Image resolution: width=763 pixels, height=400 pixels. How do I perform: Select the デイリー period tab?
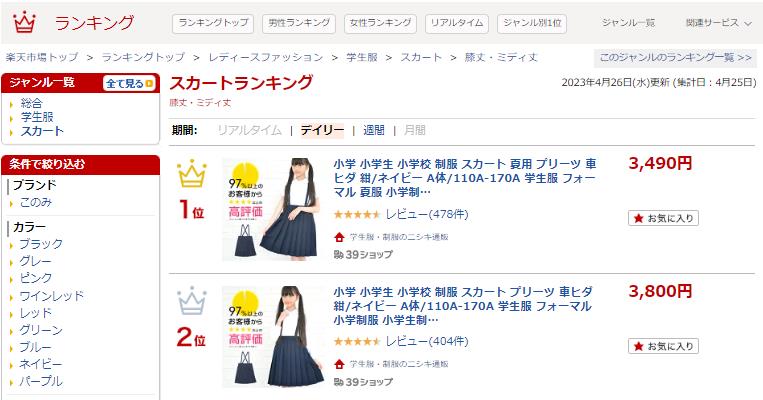click(x=322, y=130)
